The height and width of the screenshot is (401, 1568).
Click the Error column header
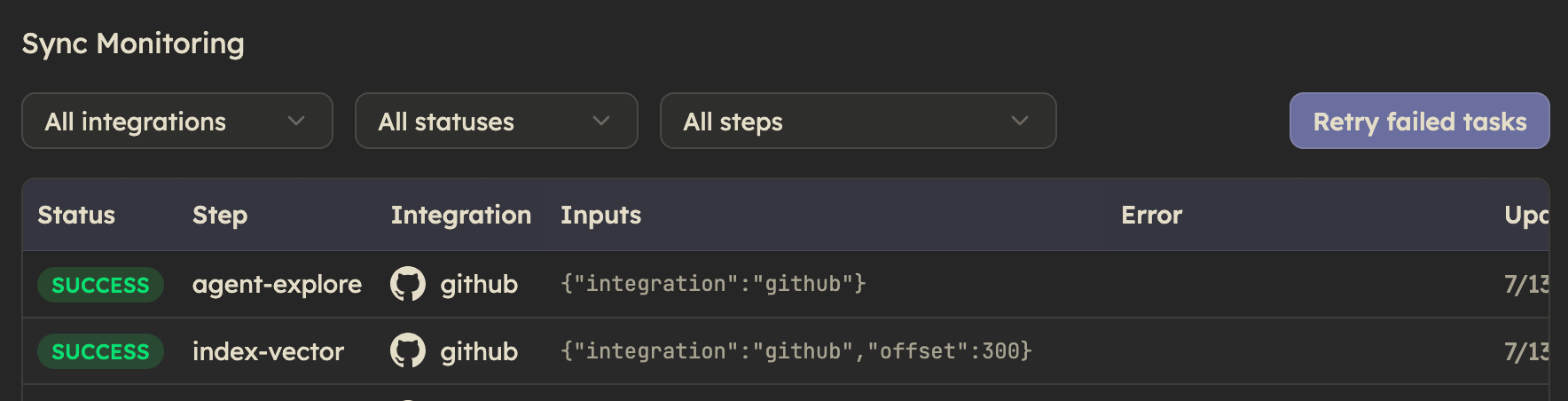click(1151, 215)
